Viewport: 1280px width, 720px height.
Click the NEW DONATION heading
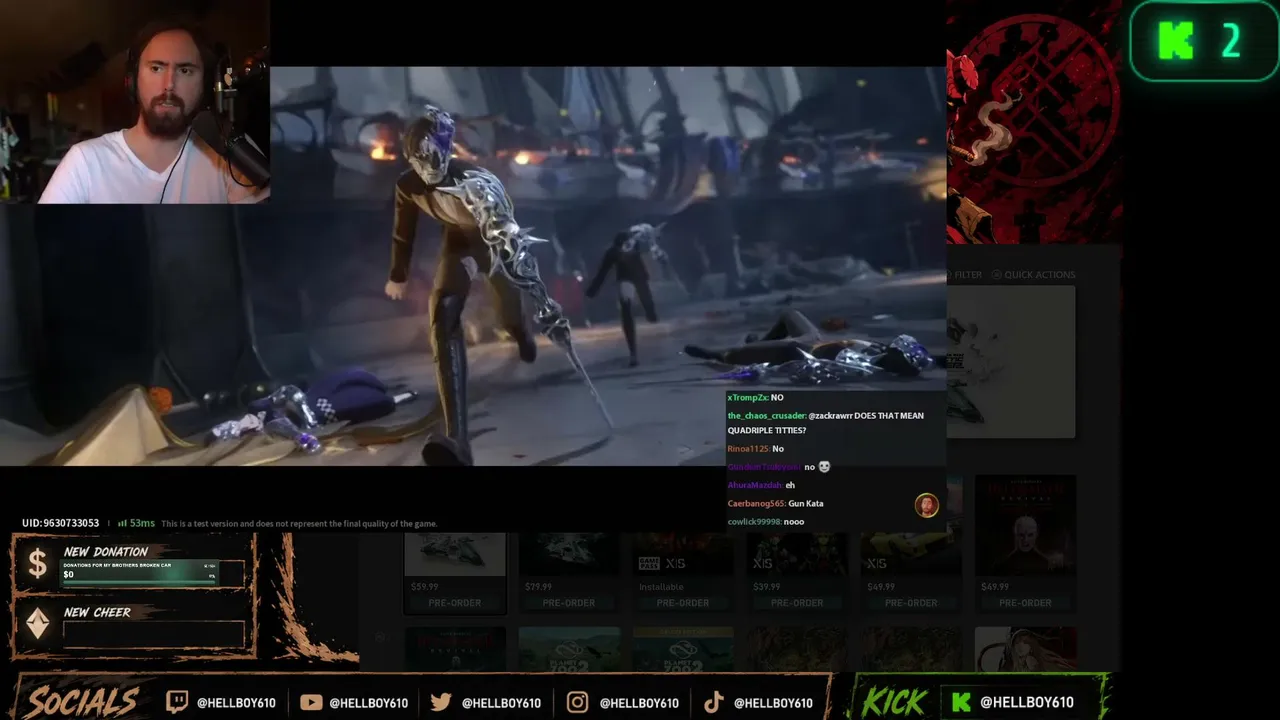105,552
